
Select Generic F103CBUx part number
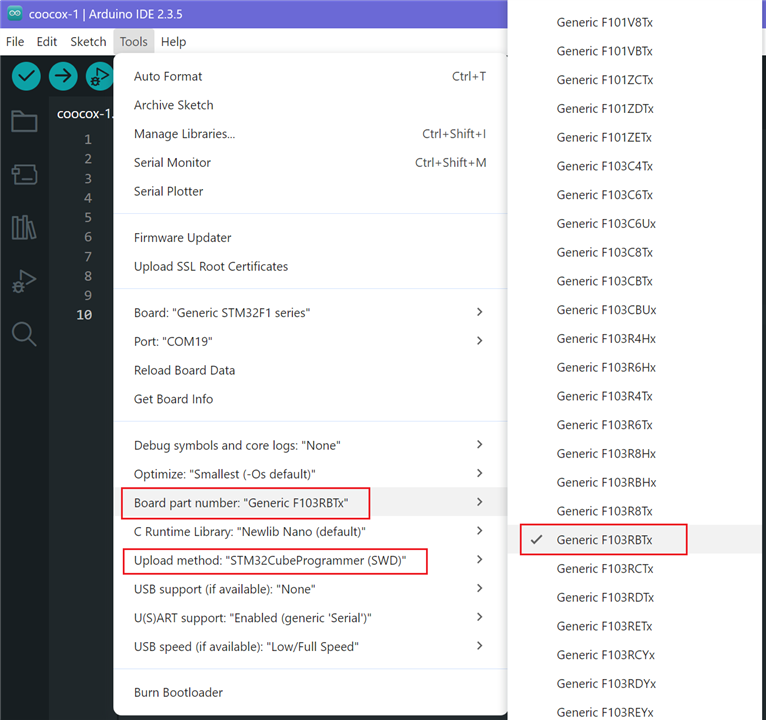(634, 310)
